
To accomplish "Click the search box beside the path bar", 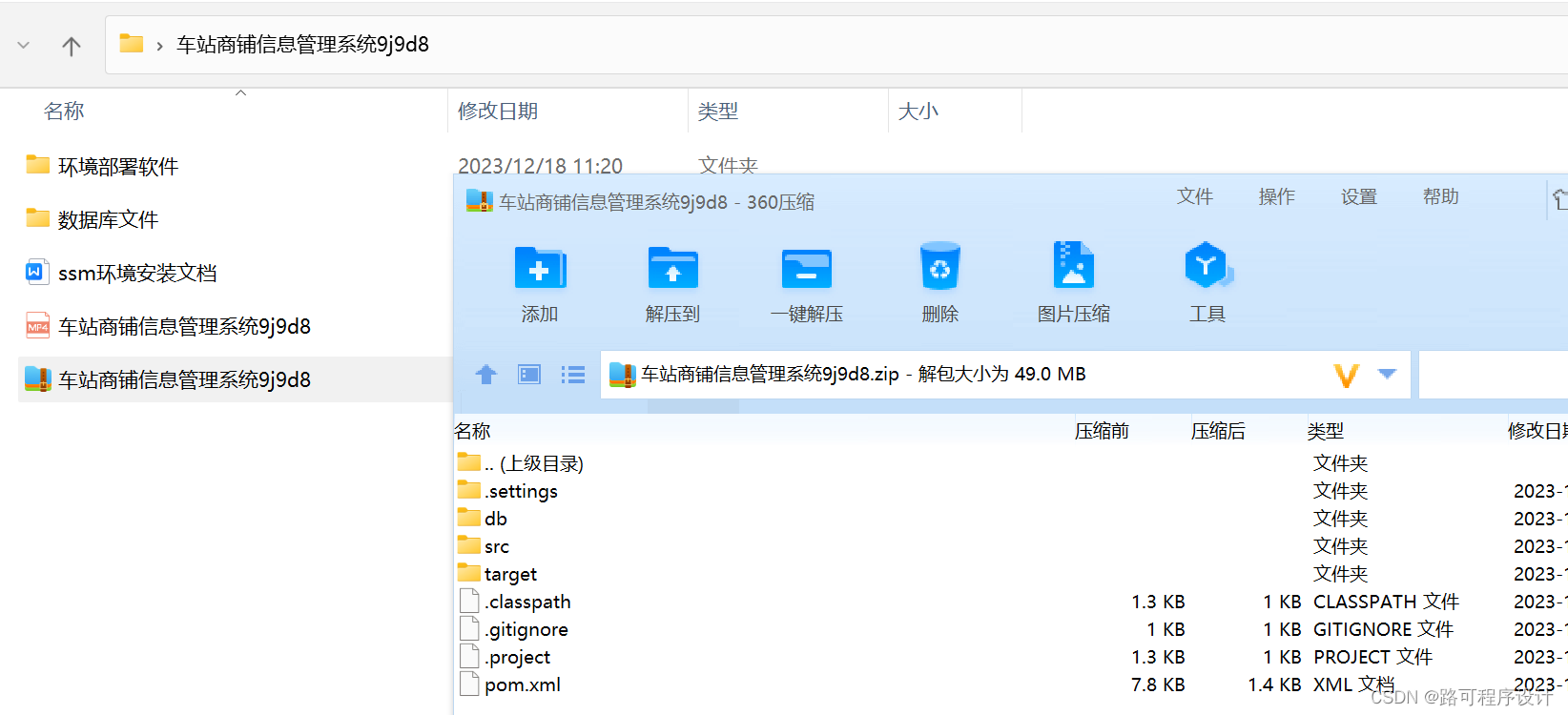I will (1494, 375).
